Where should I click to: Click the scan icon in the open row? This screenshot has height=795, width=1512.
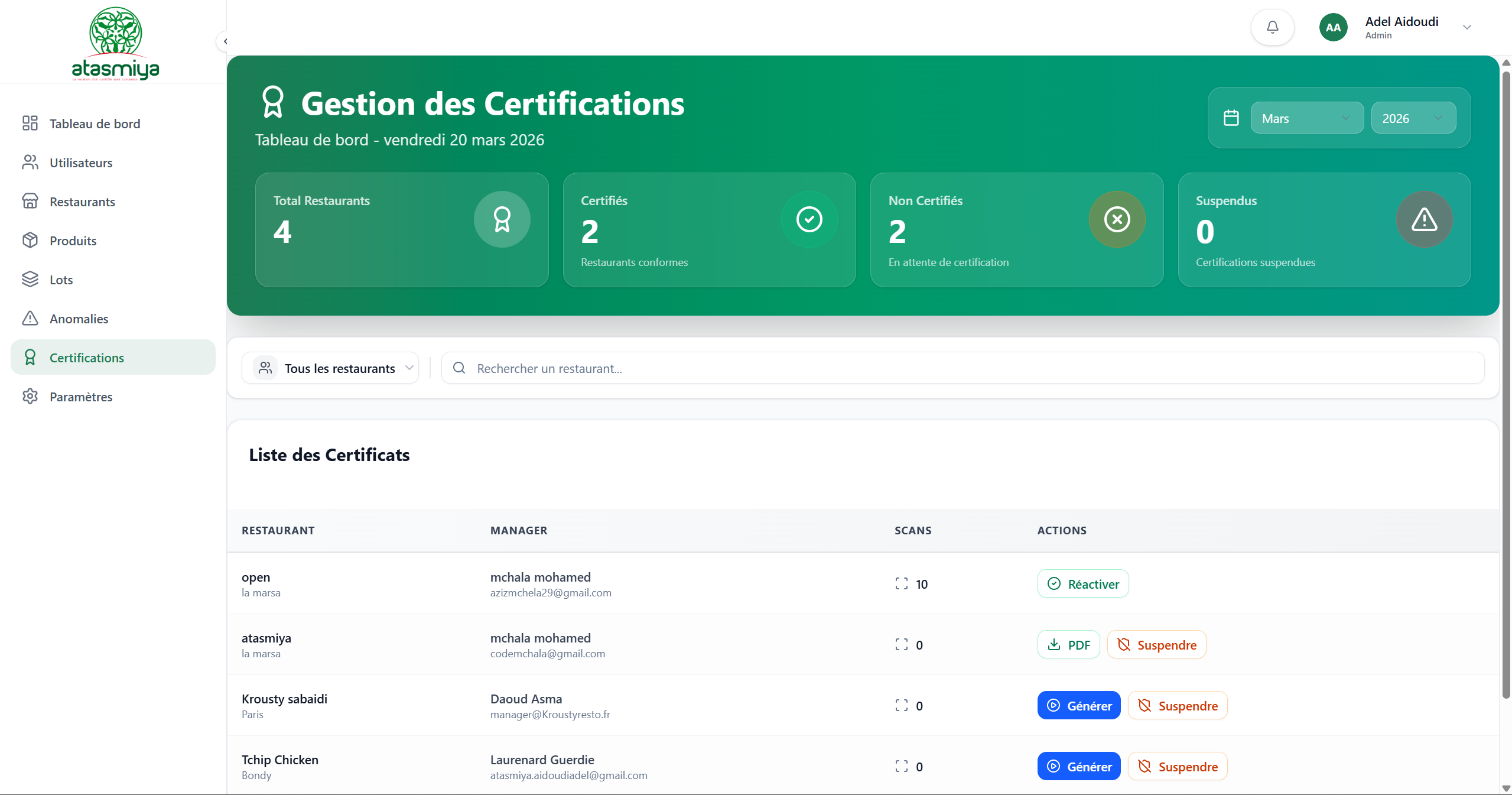click(901, 584)
